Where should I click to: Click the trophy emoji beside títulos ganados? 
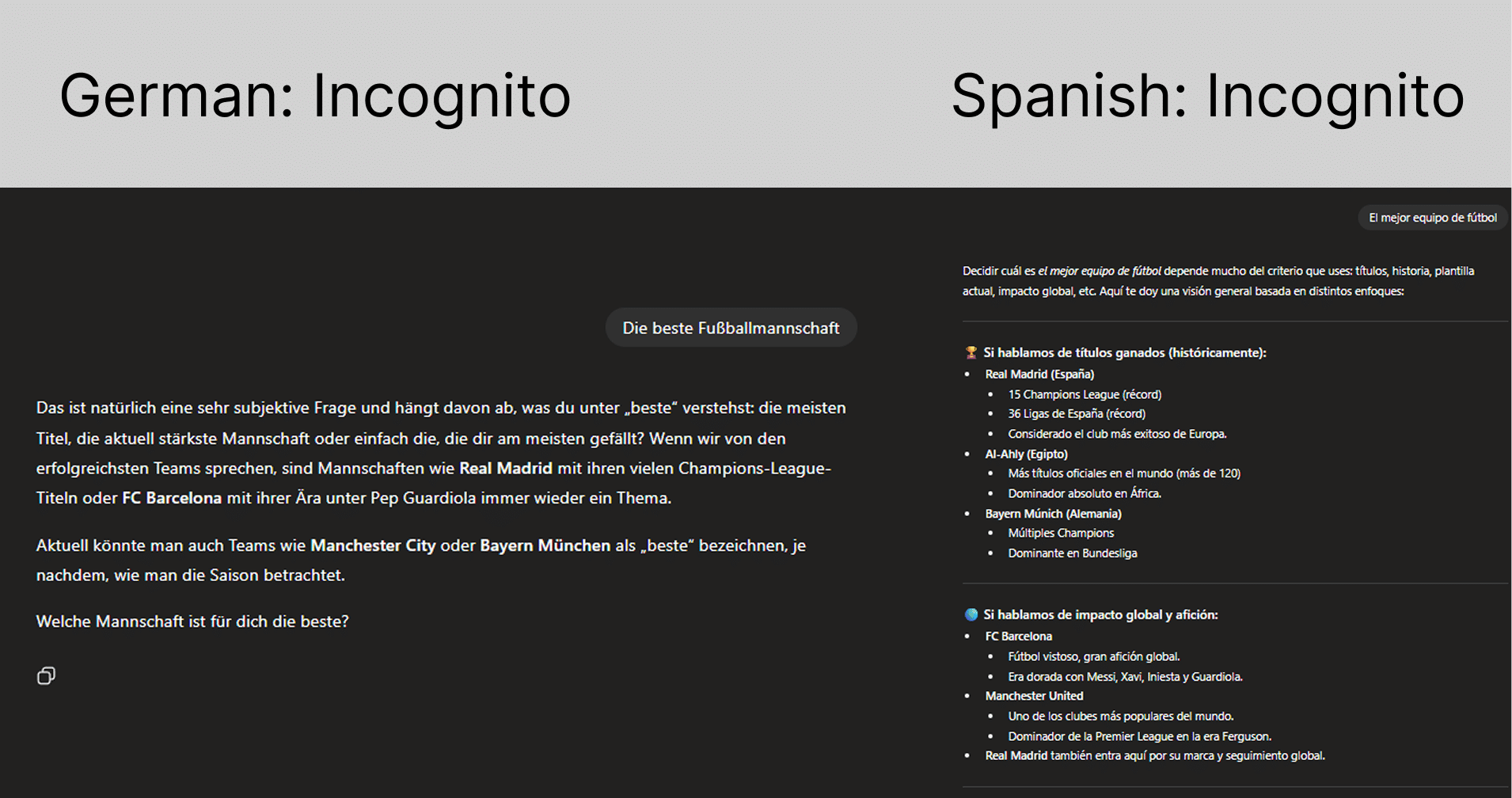[x=971, y=352]
